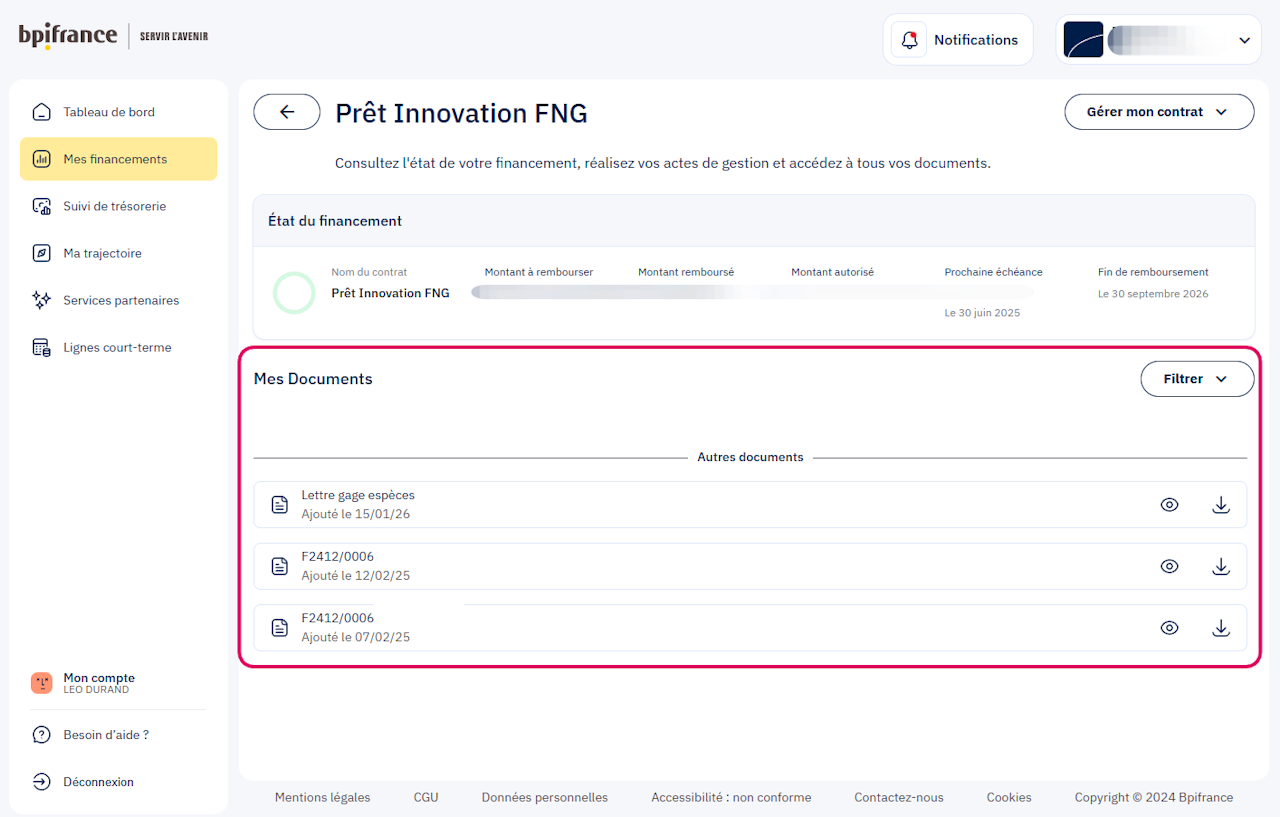Screen dimensions: 1280x817
Task: View the F2412/0006 document from 12/02/25 with eye icon
Action: coord(1169,567)
